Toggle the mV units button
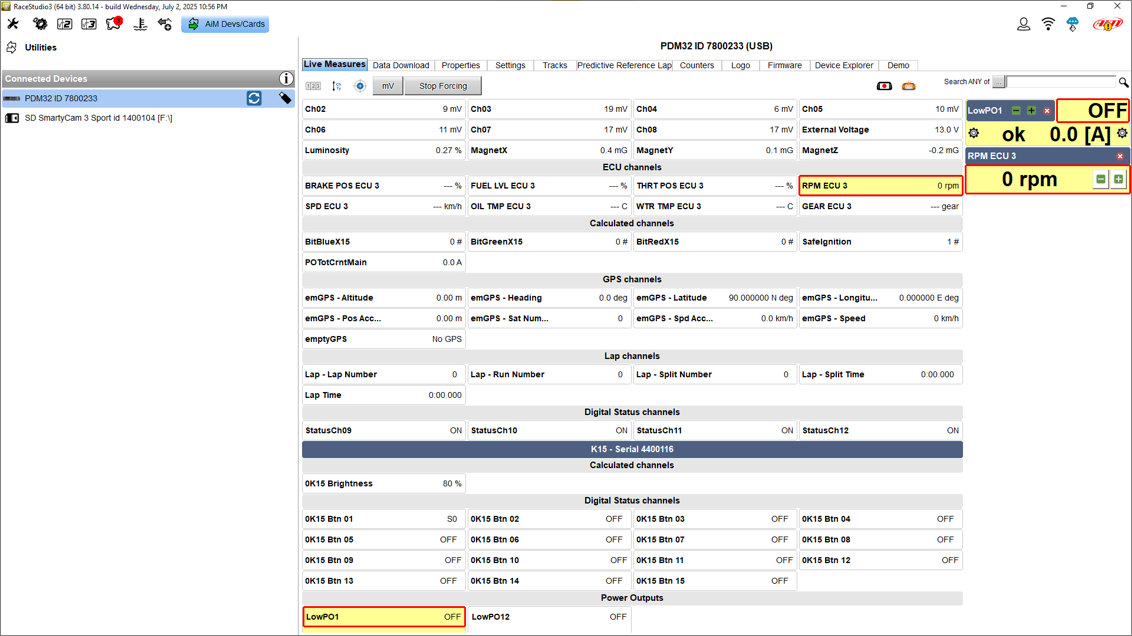1132x636 pixels. point(387,86)
